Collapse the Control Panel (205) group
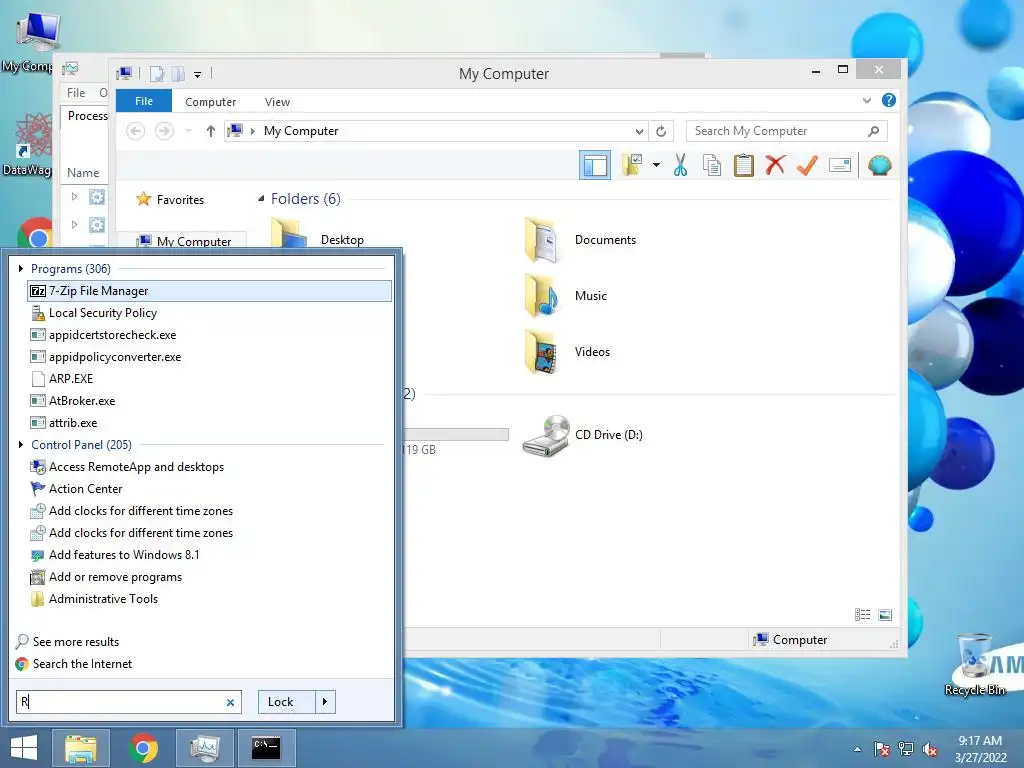 [21, 445]
